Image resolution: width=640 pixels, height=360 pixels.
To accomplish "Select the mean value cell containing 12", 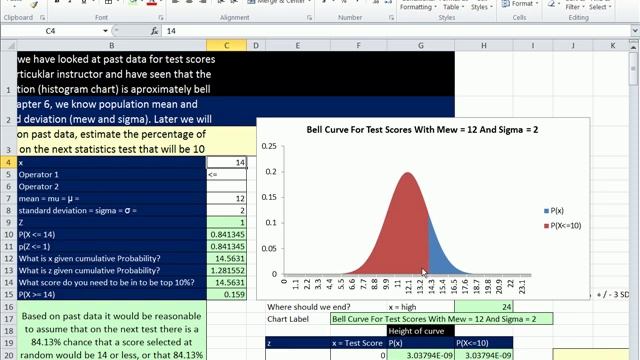I will point(227,198).
